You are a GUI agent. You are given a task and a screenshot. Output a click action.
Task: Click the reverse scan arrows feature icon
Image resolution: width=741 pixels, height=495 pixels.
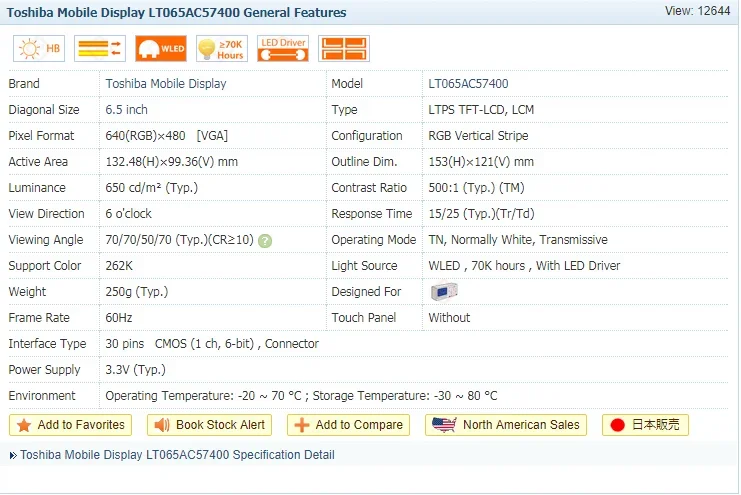[x=100, y=49]
